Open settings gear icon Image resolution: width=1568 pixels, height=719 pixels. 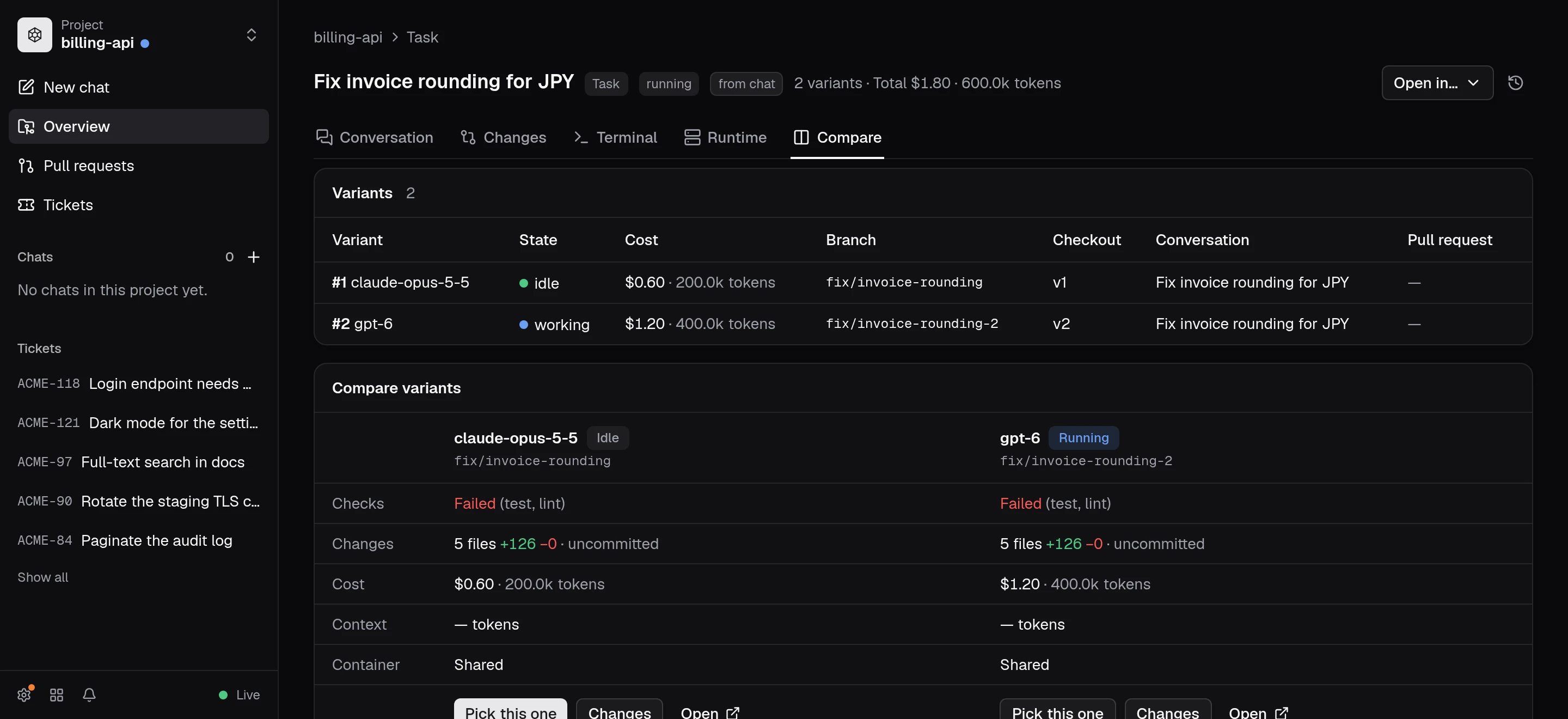(24, 694)
